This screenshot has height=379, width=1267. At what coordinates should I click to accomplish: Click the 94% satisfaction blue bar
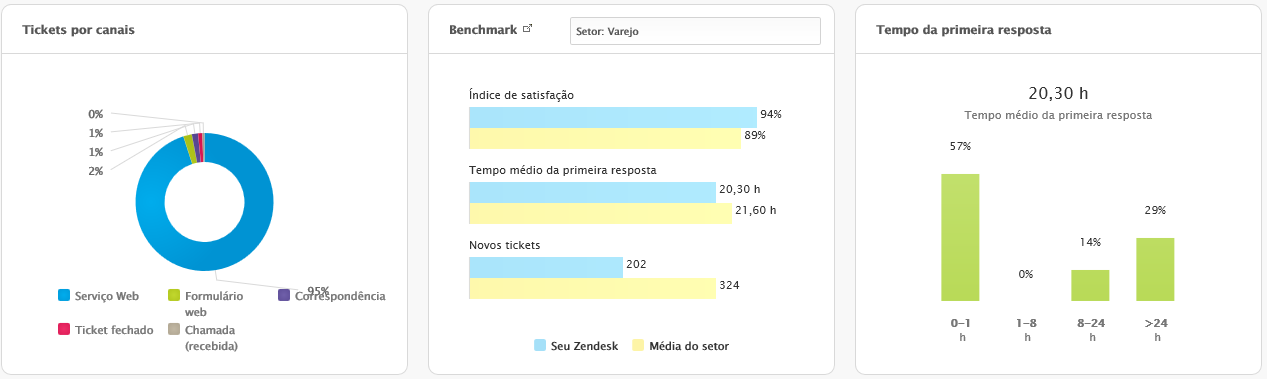[613, 116]
